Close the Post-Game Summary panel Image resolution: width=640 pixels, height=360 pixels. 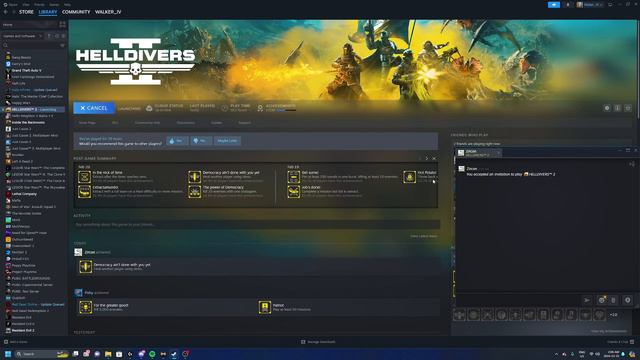tap(434, 158)
